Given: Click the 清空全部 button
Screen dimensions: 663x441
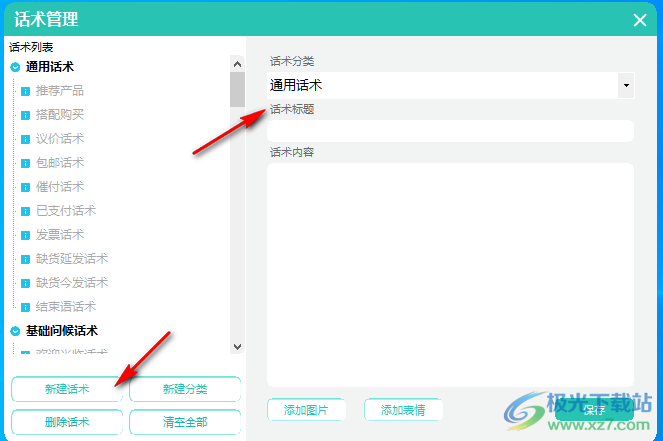Looking at the screenshot, I should [185, 422].
